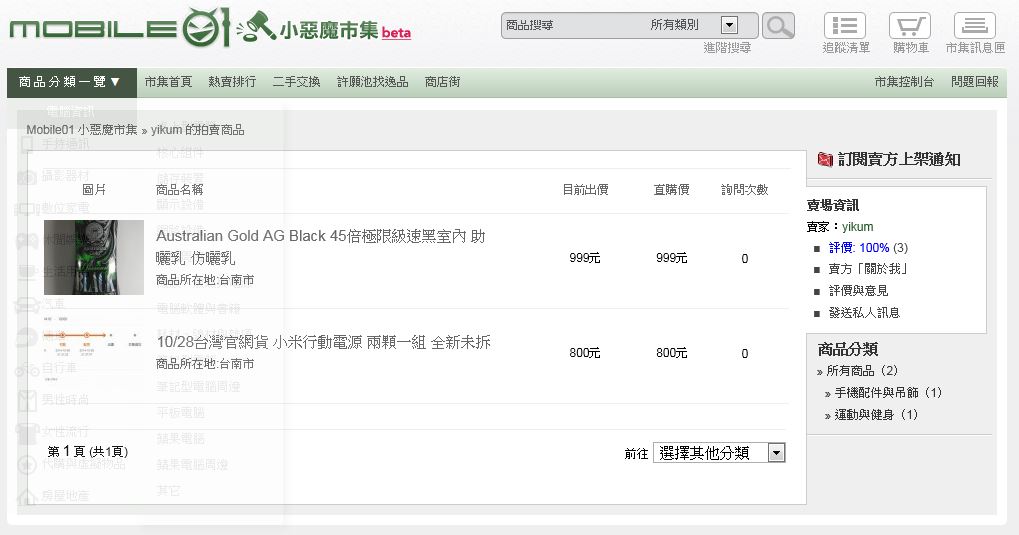The image size is (1019, 535).
Task: Open the 所有類別 search category dropdown
Action: click(x=729, y=25)
